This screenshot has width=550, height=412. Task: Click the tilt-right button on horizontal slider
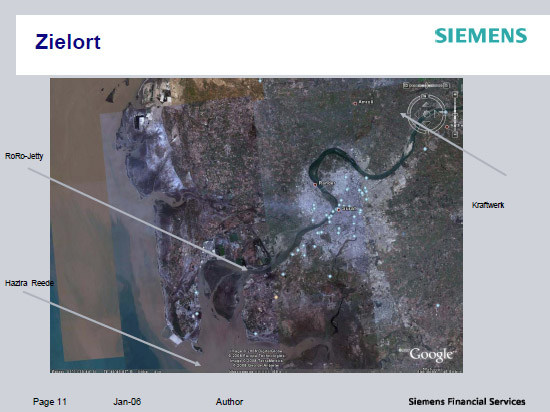(x=447, y=85)
